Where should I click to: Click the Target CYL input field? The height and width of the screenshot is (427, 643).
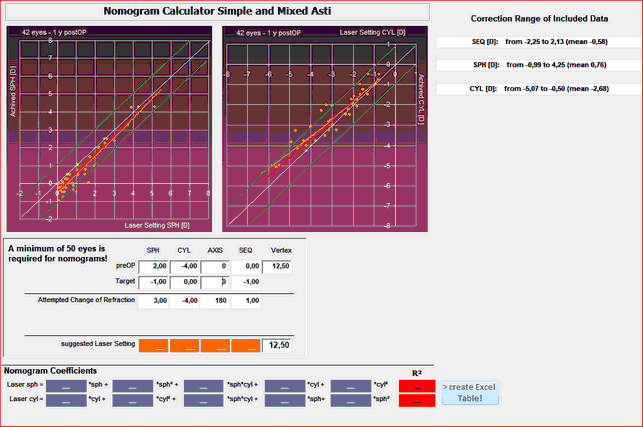184,282
